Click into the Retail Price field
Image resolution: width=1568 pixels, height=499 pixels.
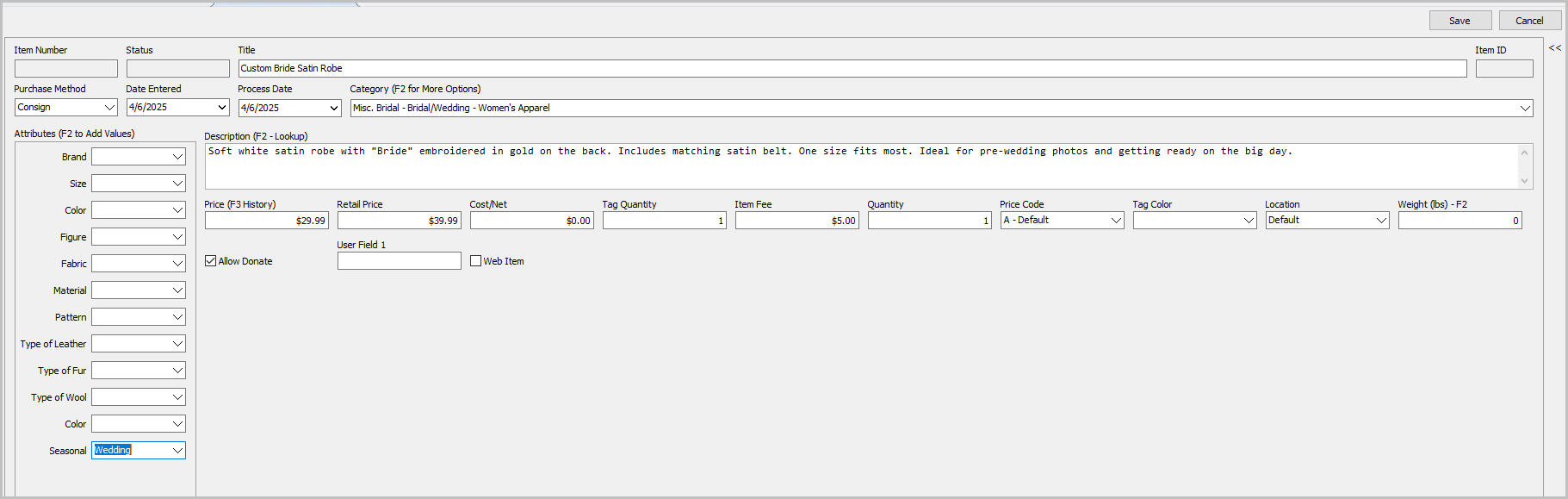[x=400, y=221]
